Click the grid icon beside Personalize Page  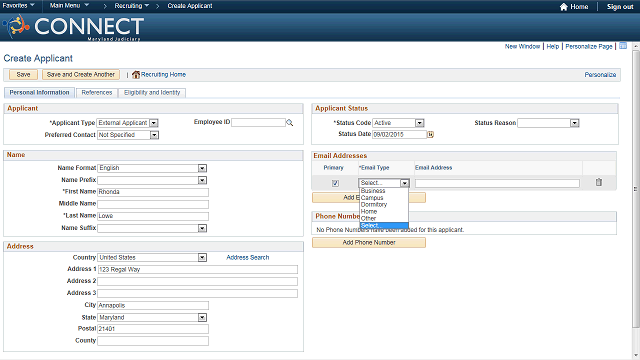pyautogui.click(x=623, y=46)
